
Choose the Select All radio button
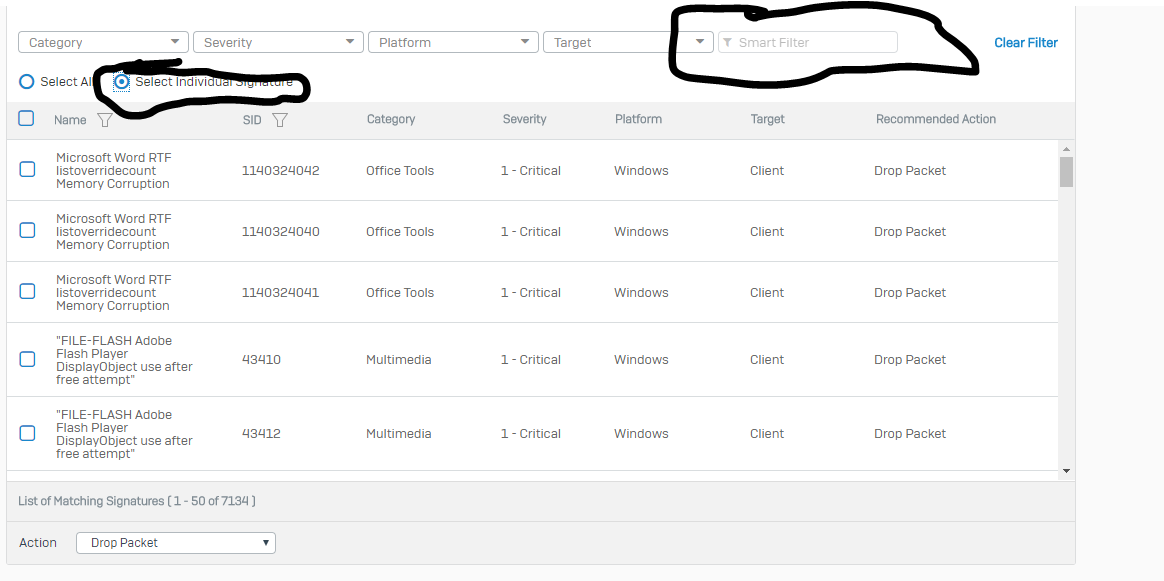[x=27, y=82]
